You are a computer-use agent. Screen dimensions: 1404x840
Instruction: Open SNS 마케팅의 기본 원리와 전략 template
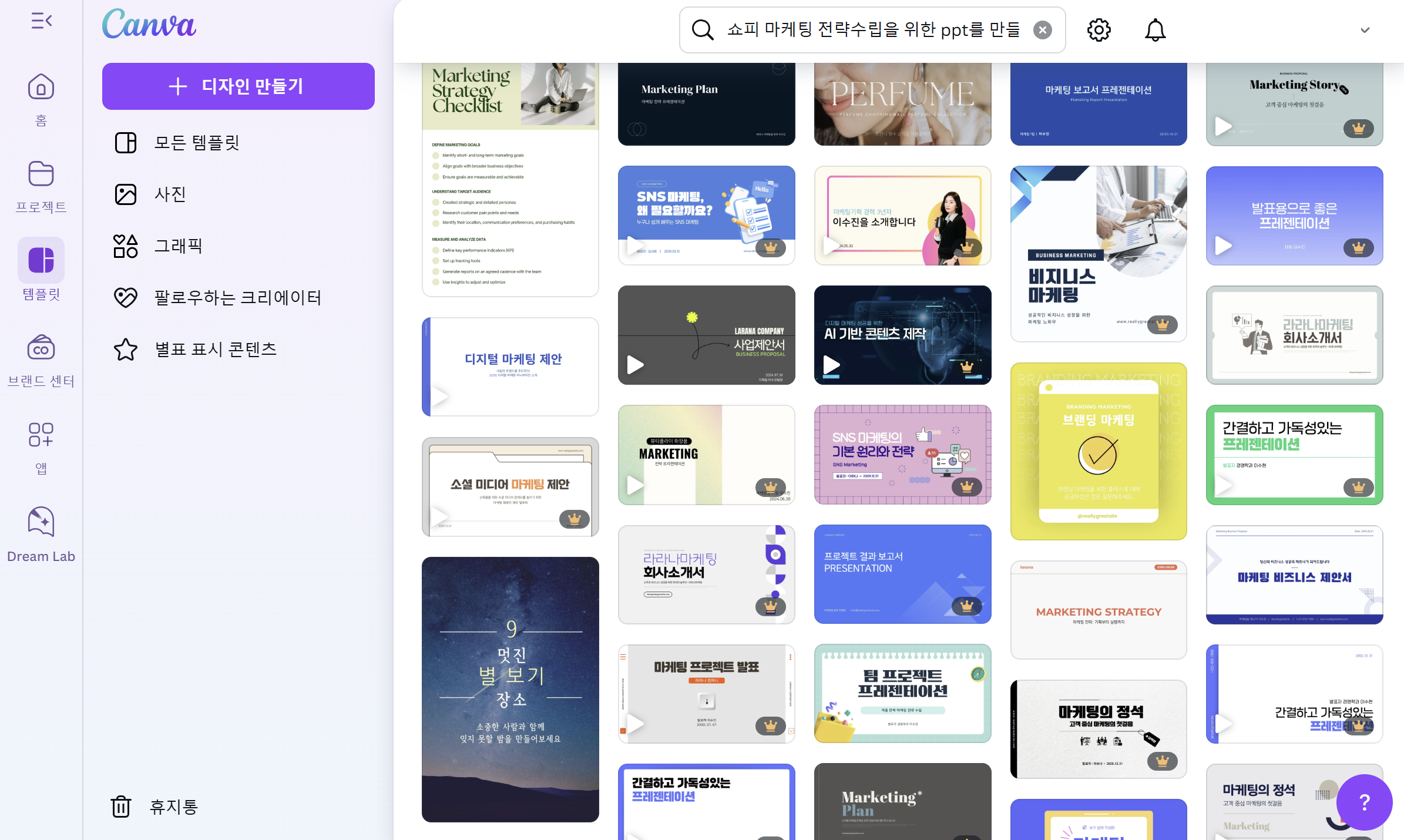pyautogui.click(x=903, y=455)
